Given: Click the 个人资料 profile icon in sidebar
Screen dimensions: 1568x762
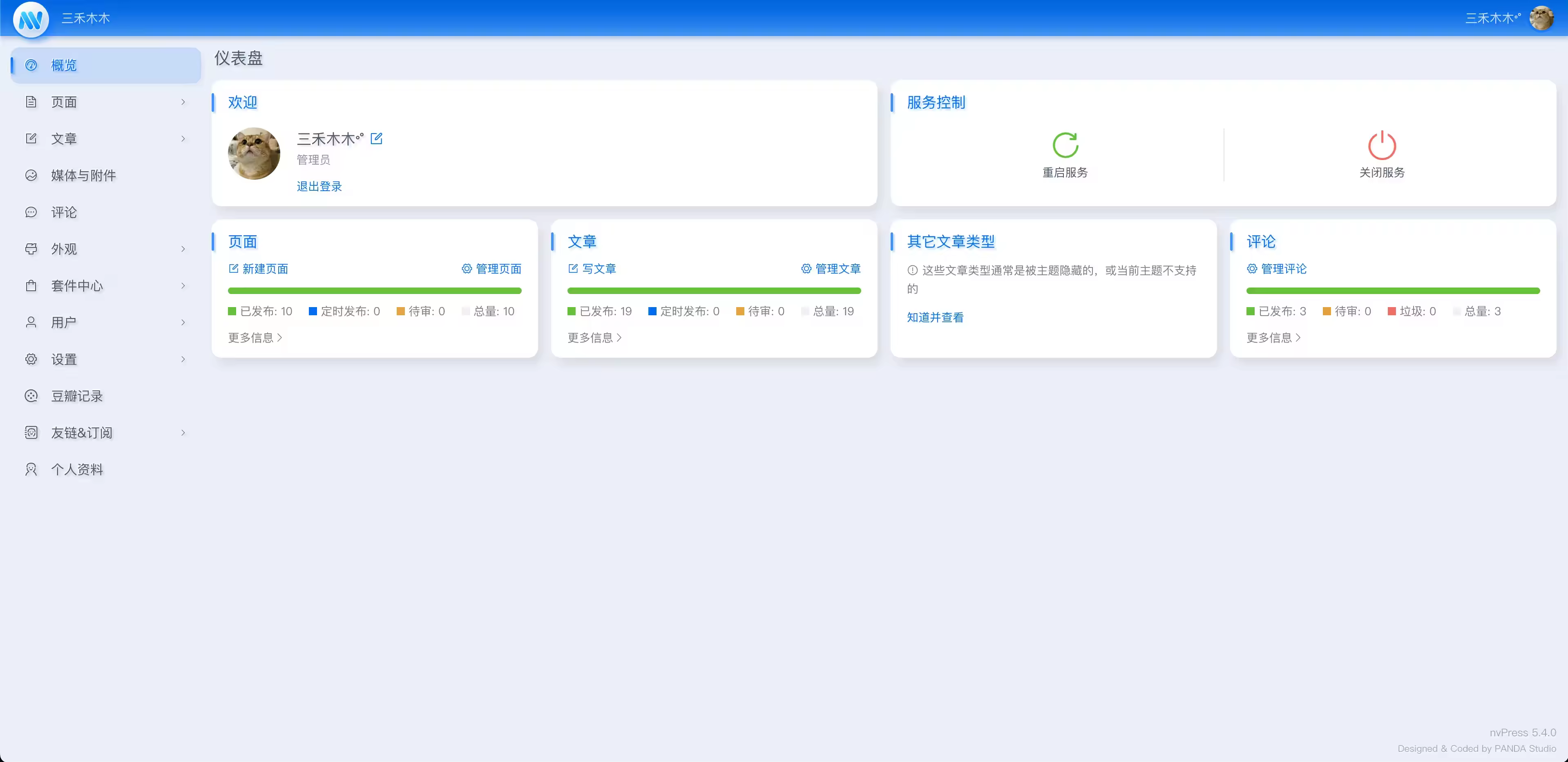Looking at the screenshot, I should 31,469.
